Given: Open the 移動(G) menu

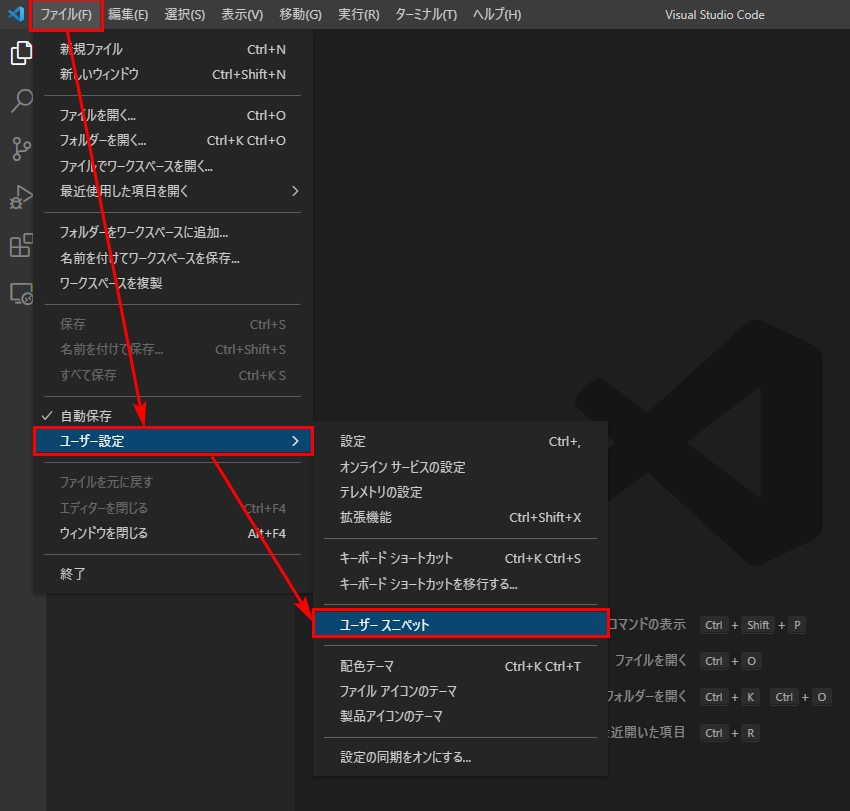Looking at the screenshot, I should (300, 15).
